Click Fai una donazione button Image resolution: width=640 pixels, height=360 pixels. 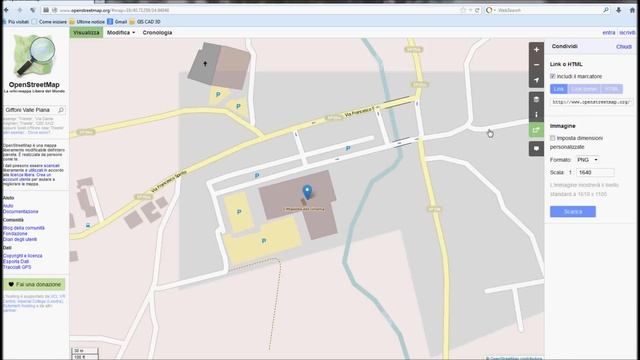click(x=34, y=284)
